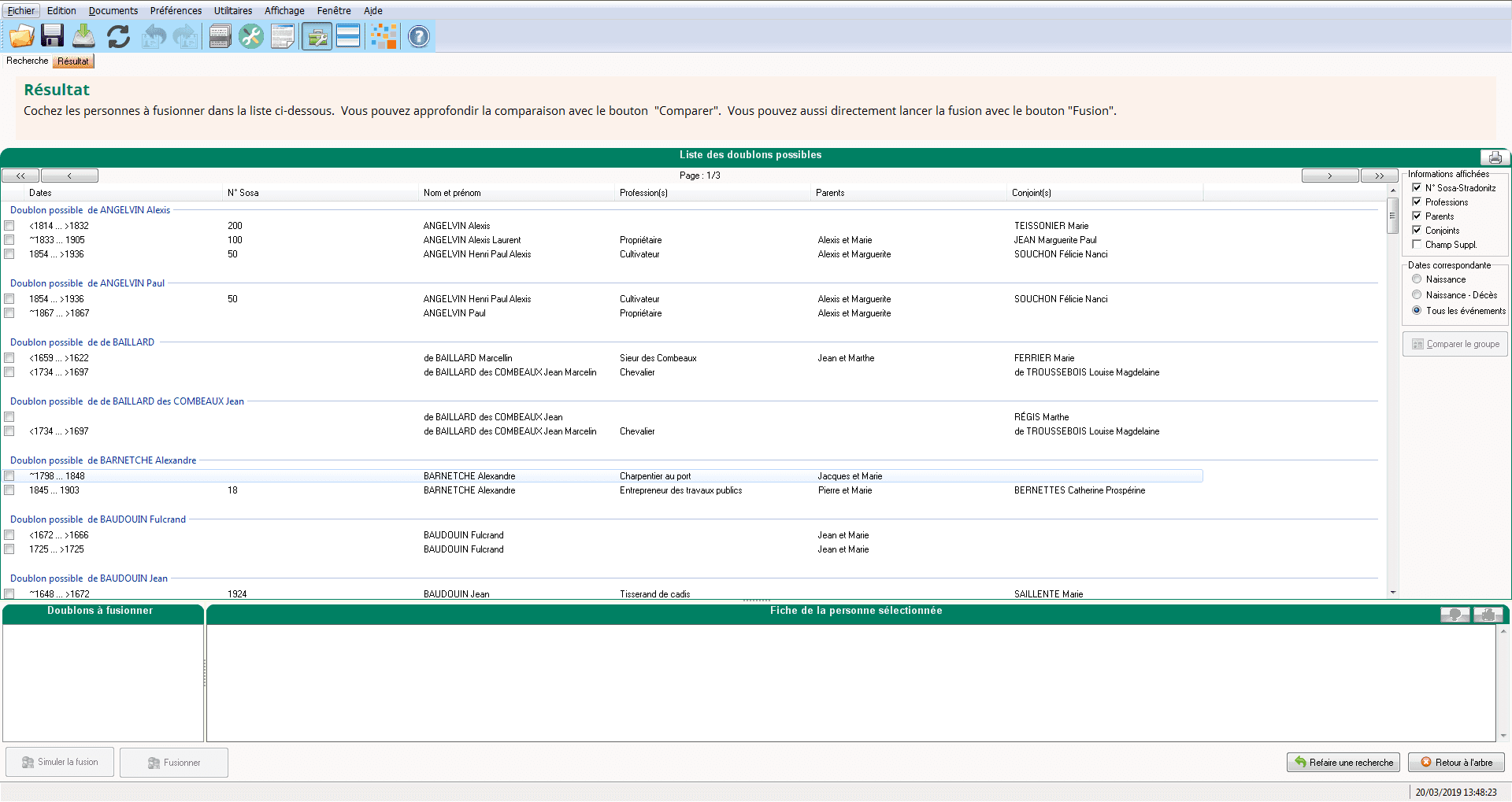Uncheck the Conjoints display option
Viewport: 1512px width, 802px height.
pos(1417,231)
